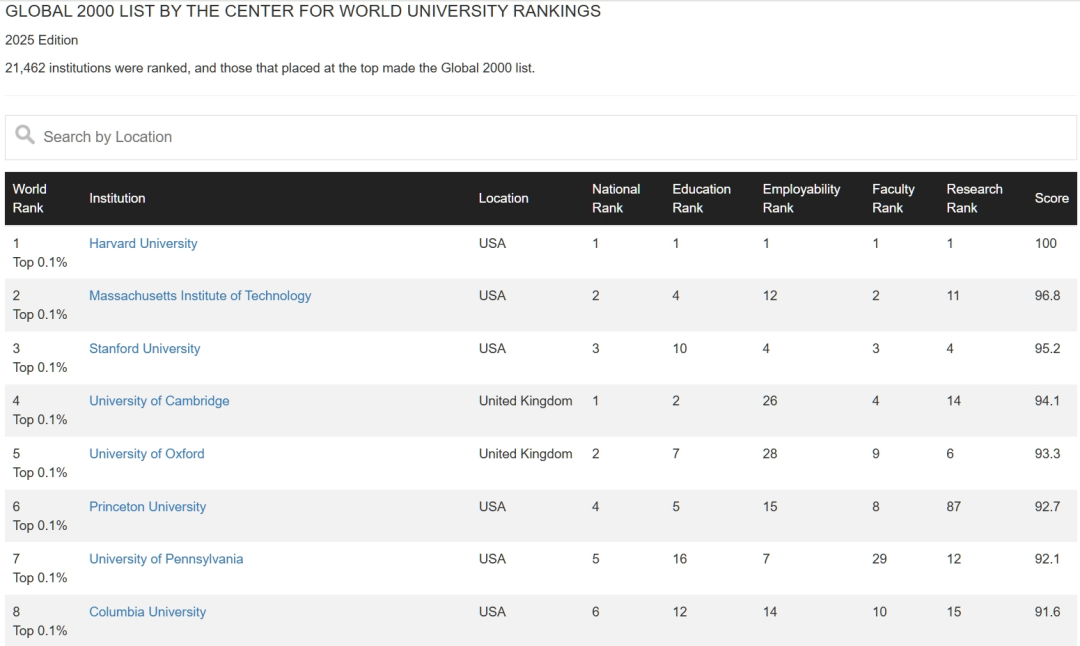Viewport: 1080px width, 646px height.
Task: Select the page title heading text
Action: pos(303,11)
